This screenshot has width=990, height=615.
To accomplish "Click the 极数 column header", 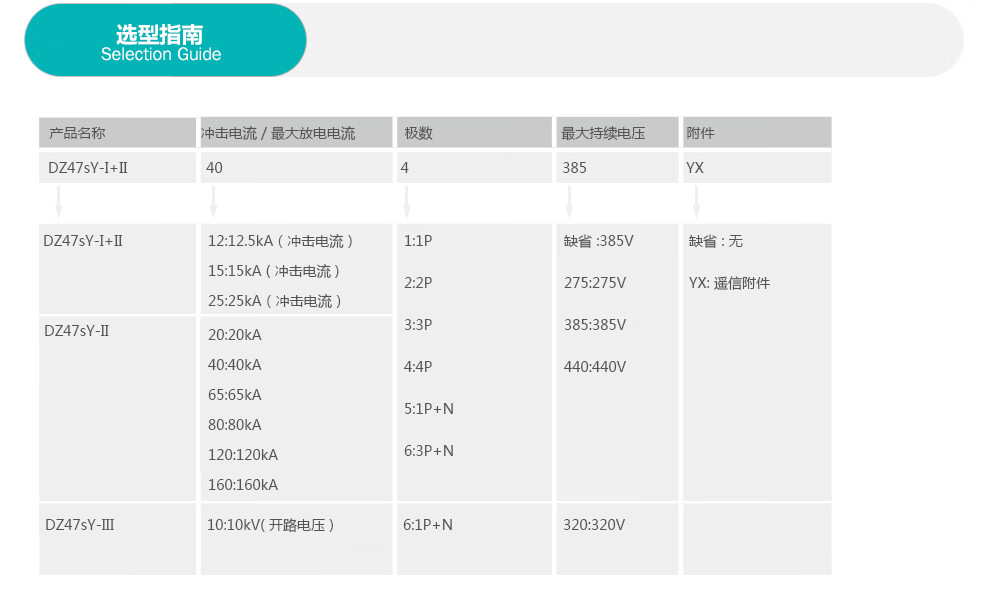I will 419,133.
